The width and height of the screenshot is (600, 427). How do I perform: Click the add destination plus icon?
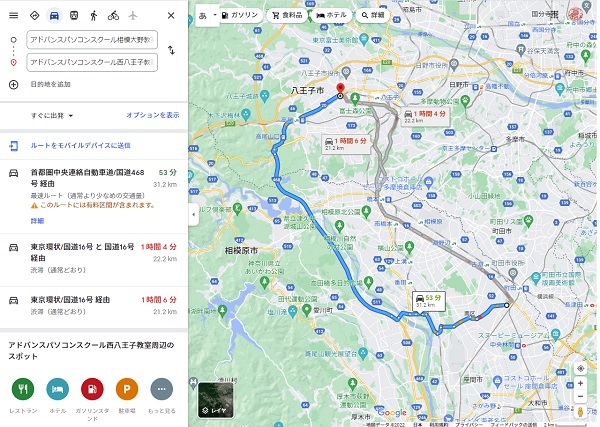coord(13,85)
